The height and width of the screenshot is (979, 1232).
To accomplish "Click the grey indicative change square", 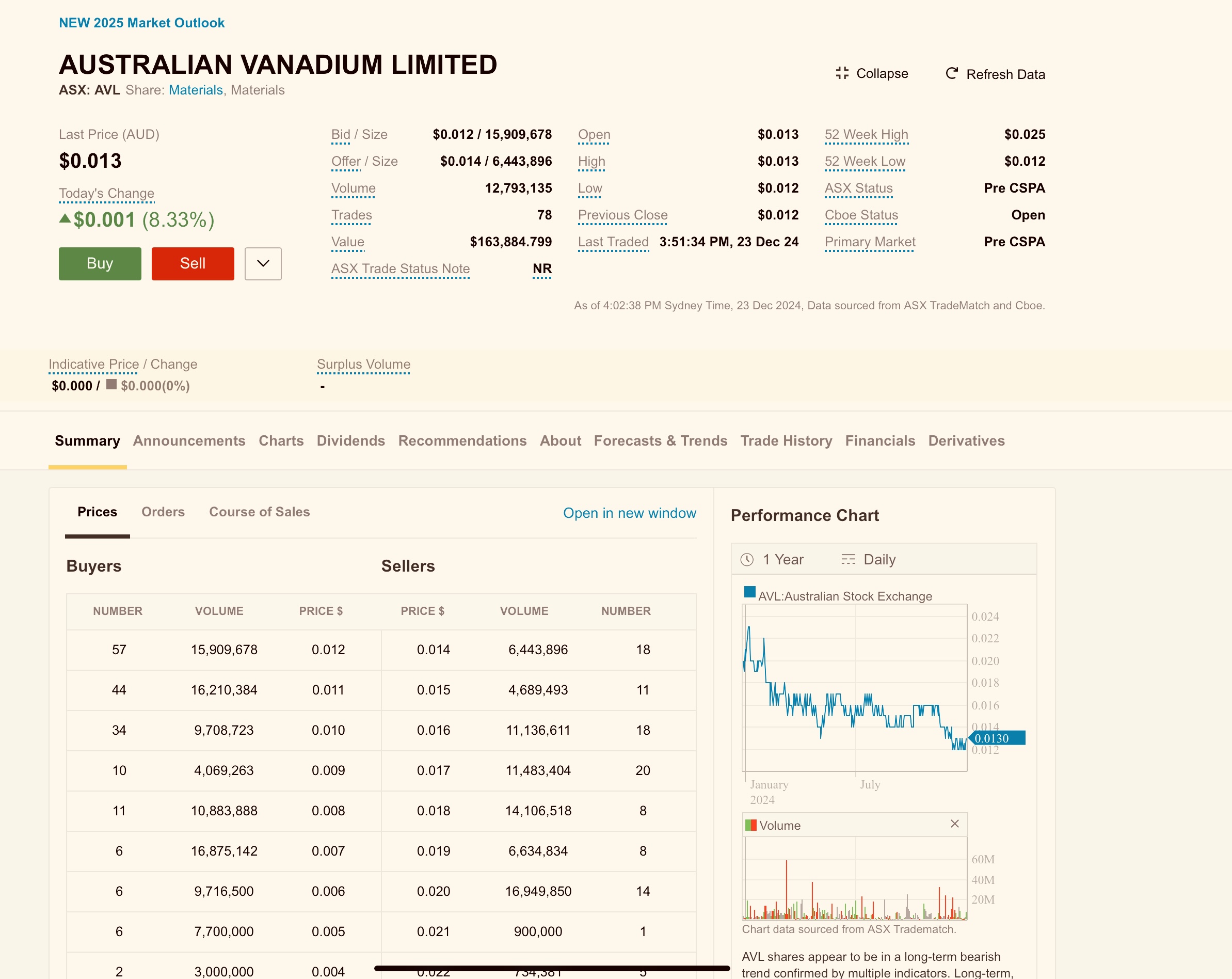I will 111,385.
